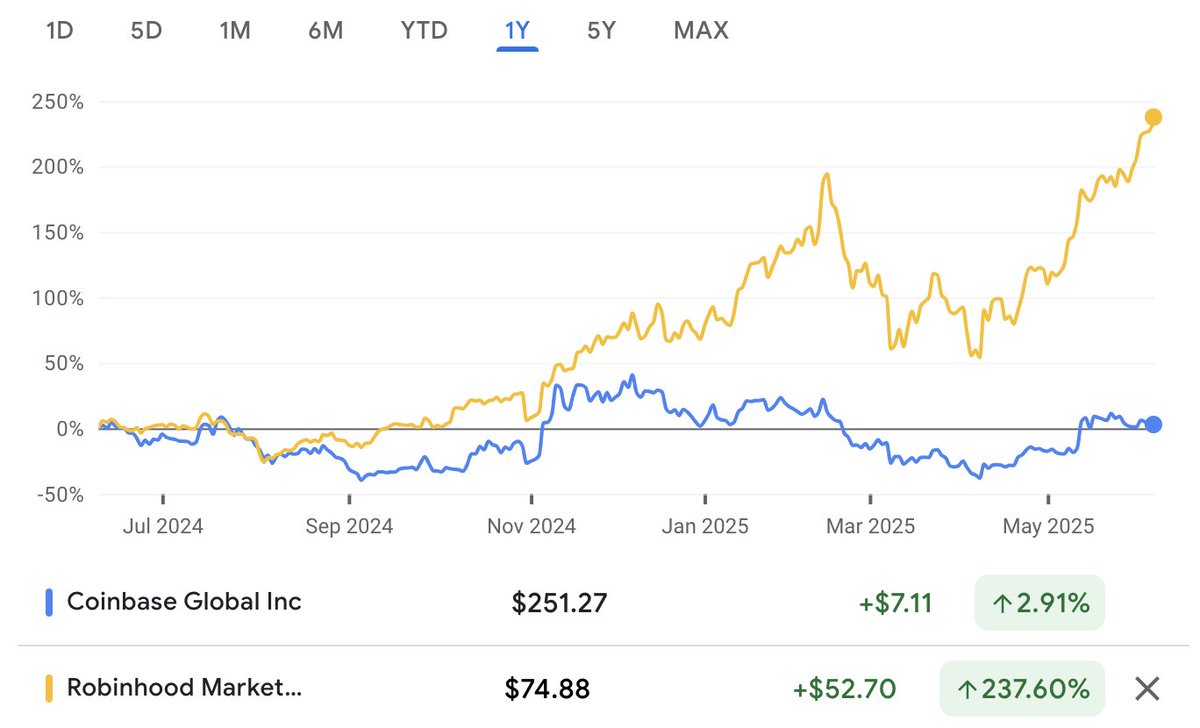Click the blue Coinbase color marker
The height and width of the screenshot is (728, 1200).
tap(48, 602)
